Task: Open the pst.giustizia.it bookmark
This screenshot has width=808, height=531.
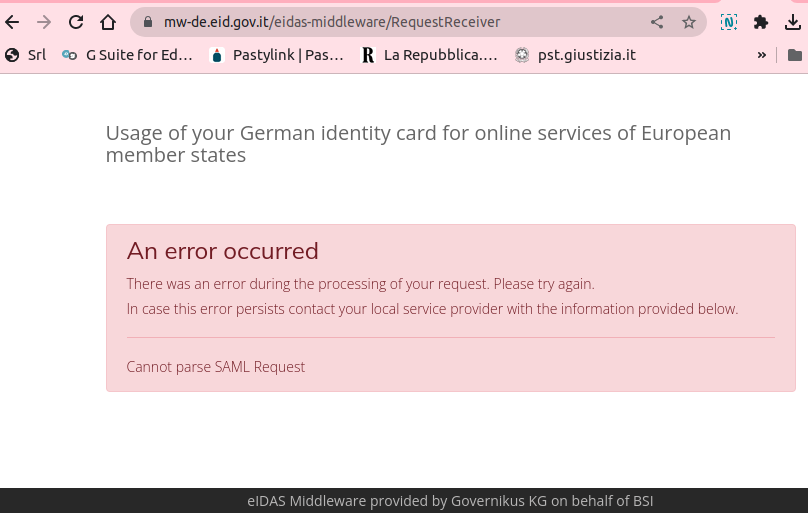Action: [x=575, y=55]
